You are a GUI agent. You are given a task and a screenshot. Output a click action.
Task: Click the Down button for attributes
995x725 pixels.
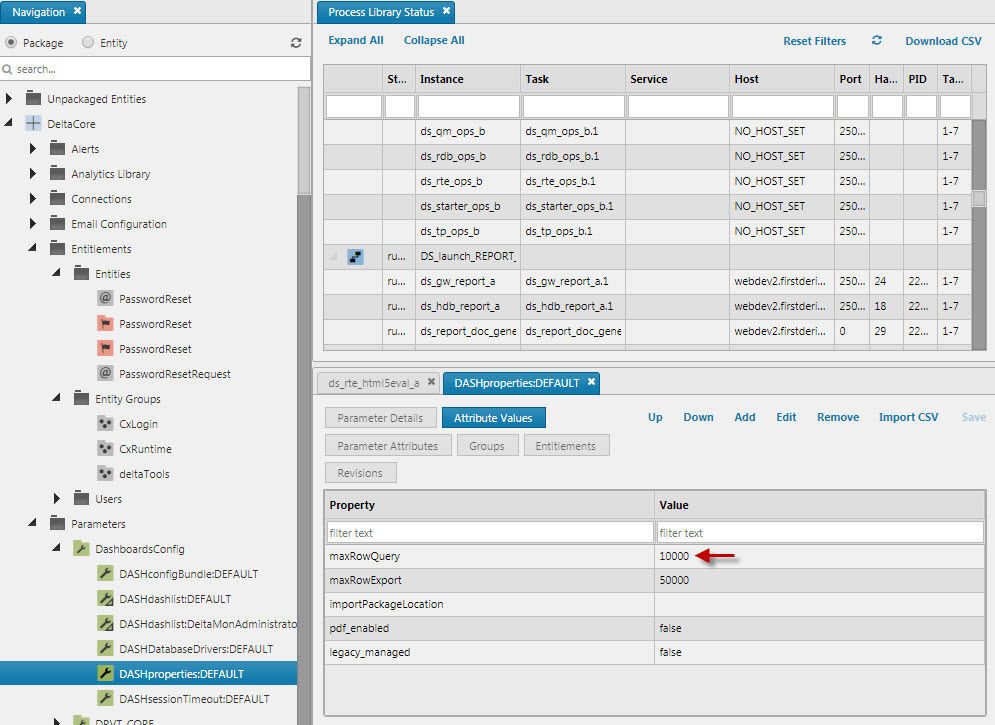click(x=698, y=417)
